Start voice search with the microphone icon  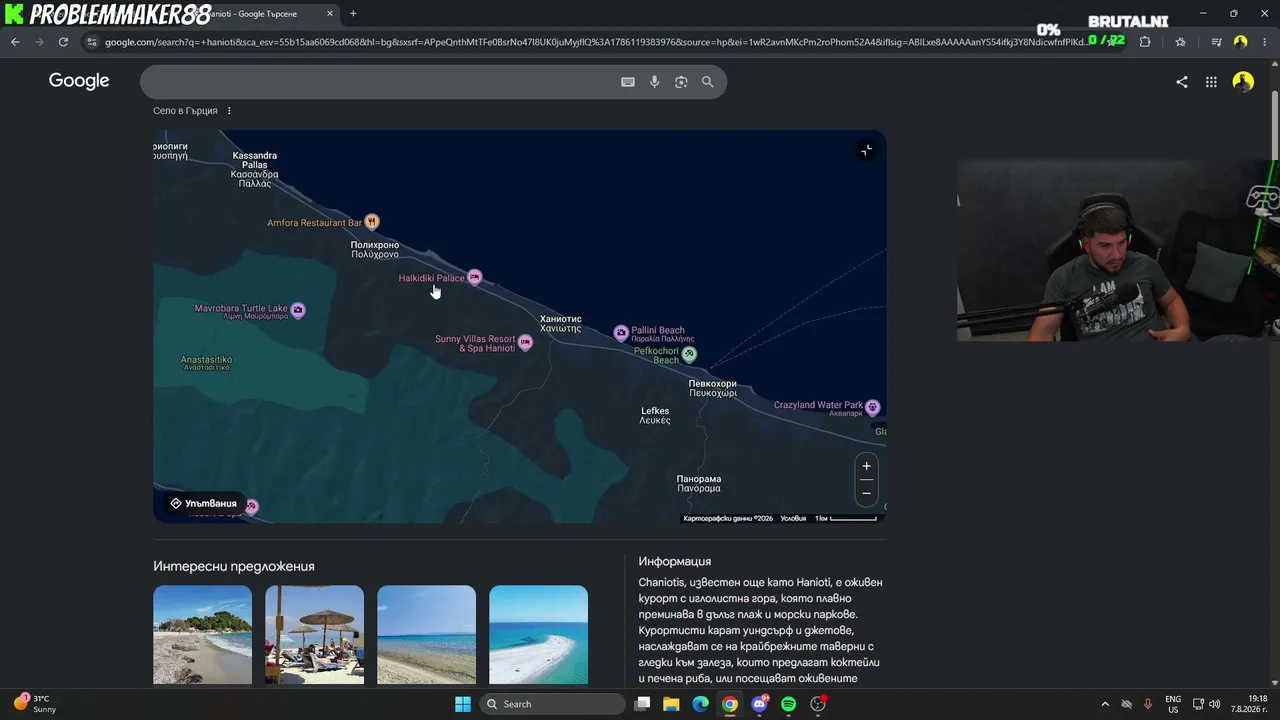pyautogui.click(x=655, y=82)
